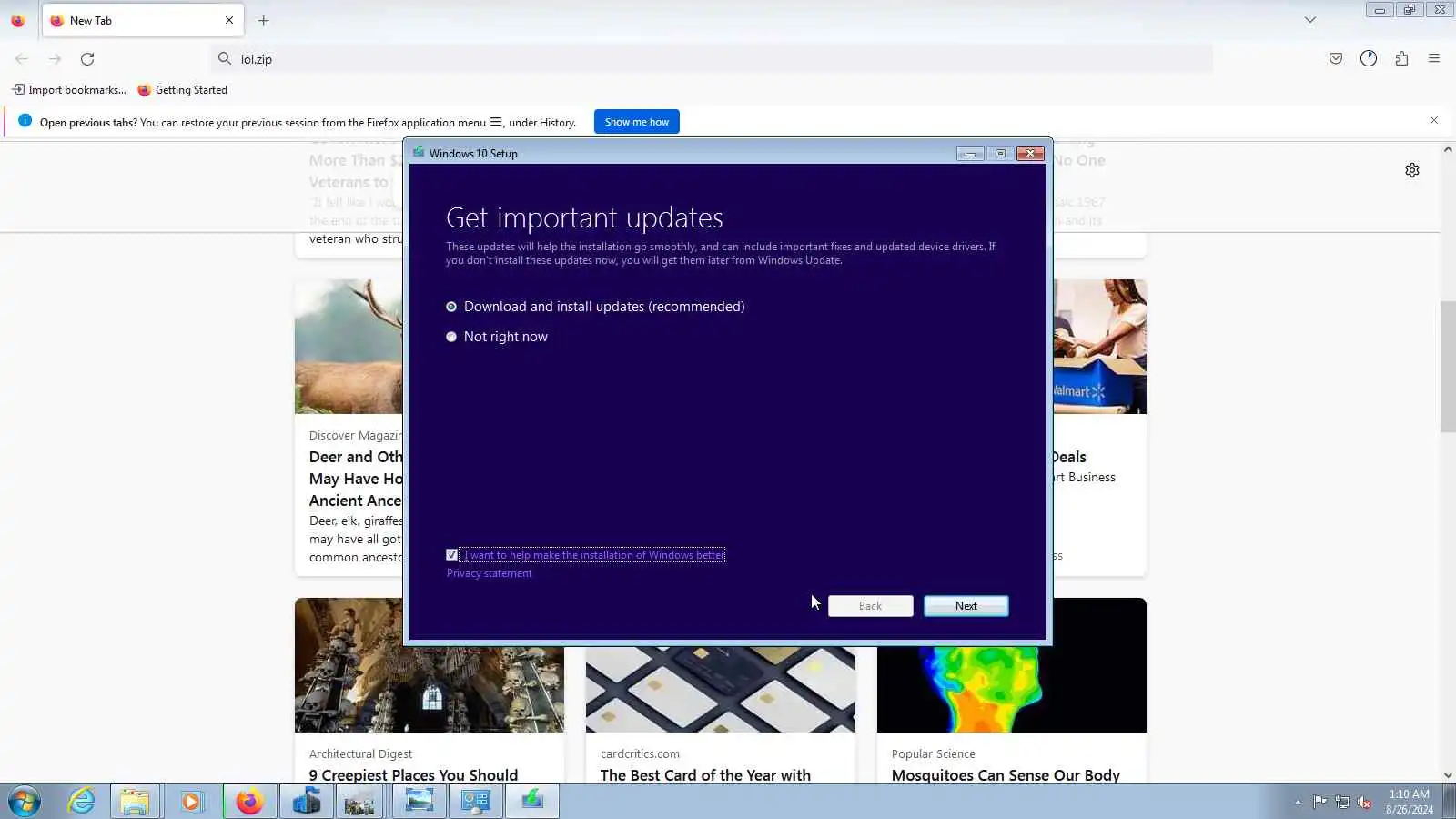Click scrollbar down arrow in Firefox page
The width and height of the screenshot is (1456, 819).
[x=1448, y=775]
